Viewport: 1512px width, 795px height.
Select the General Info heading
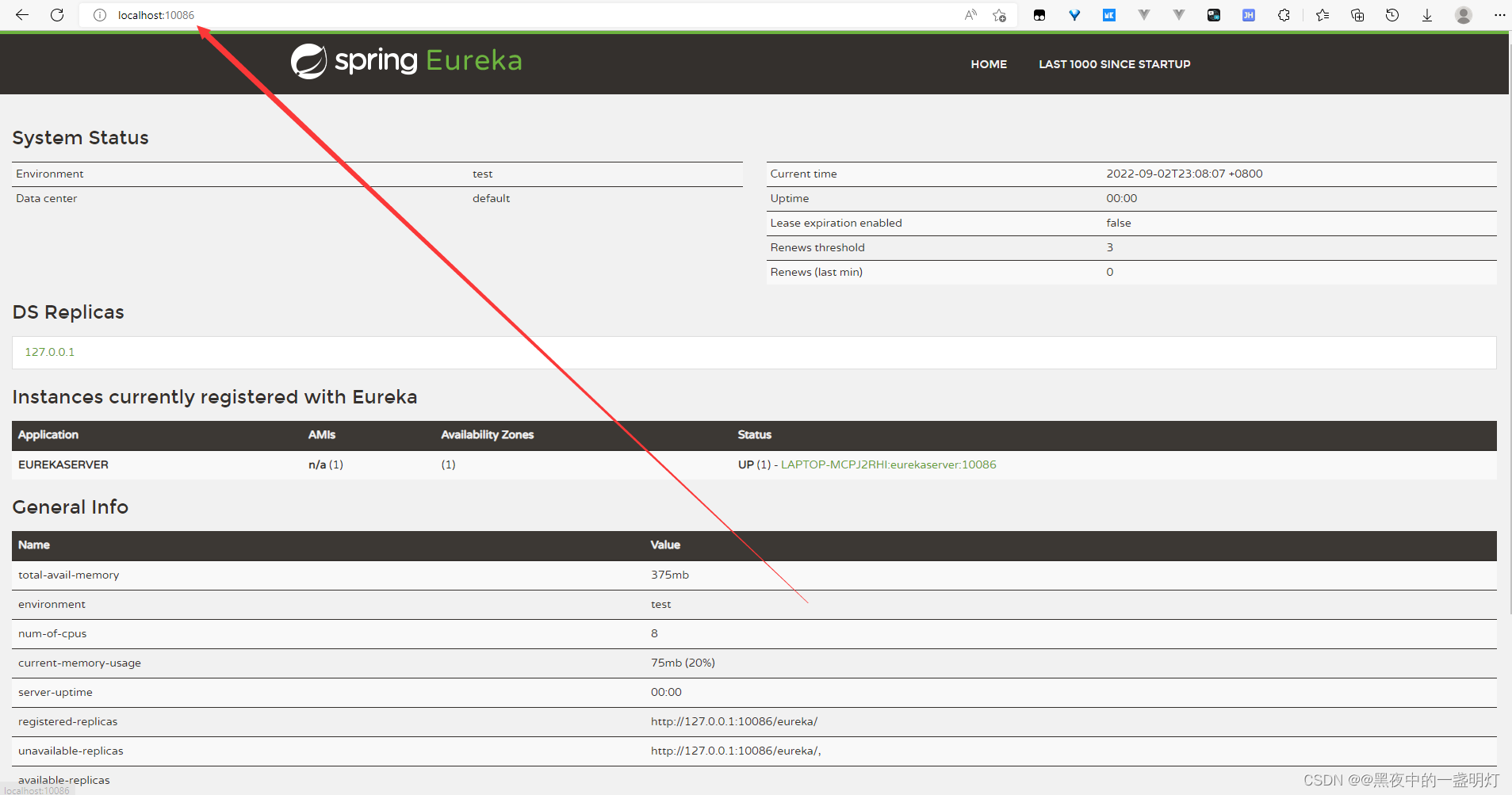pos(71,507)
